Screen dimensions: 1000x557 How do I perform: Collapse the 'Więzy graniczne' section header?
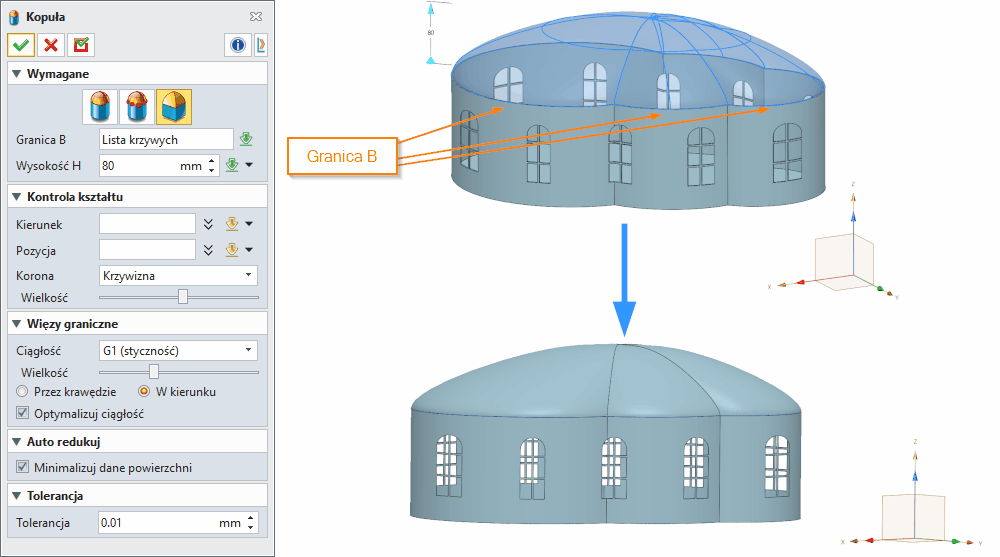(16, 324)
